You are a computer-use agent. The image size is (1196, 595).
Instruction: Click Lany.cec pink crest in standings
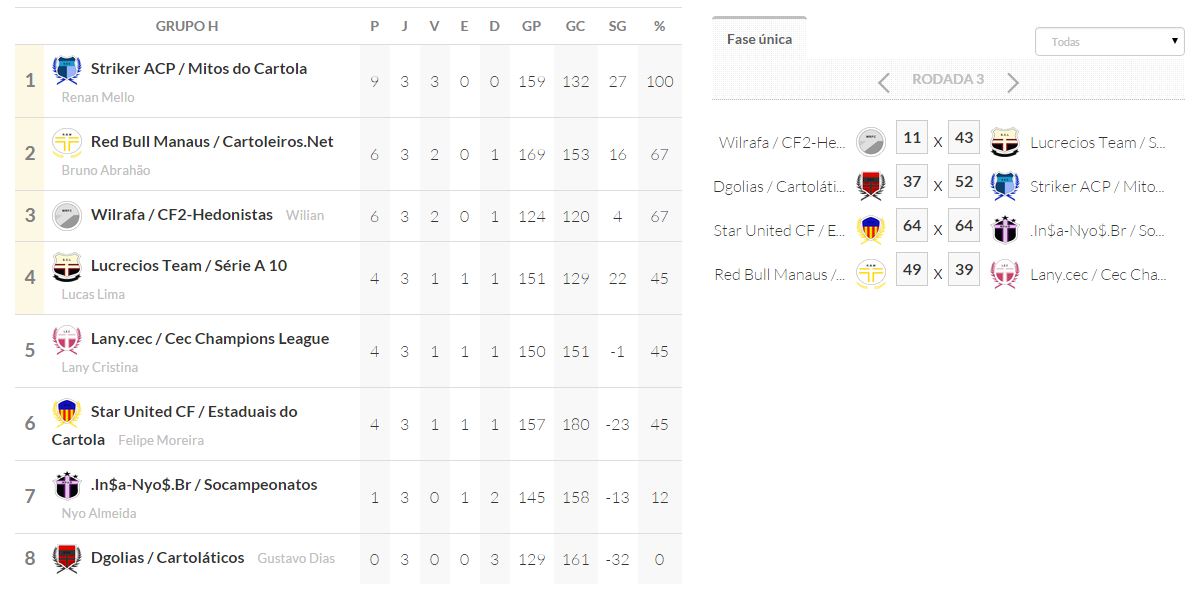[67, 340]
